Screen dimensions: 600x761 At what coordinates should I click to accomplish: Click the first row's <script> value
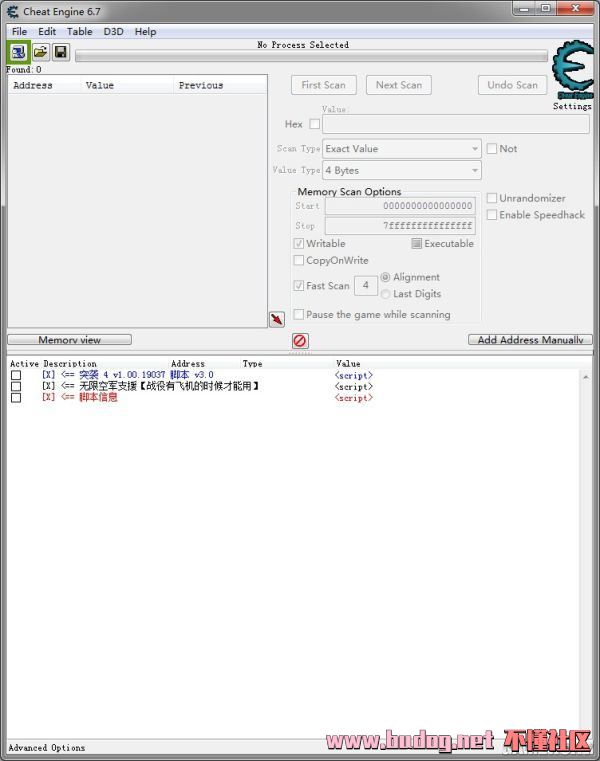[353, 375]
